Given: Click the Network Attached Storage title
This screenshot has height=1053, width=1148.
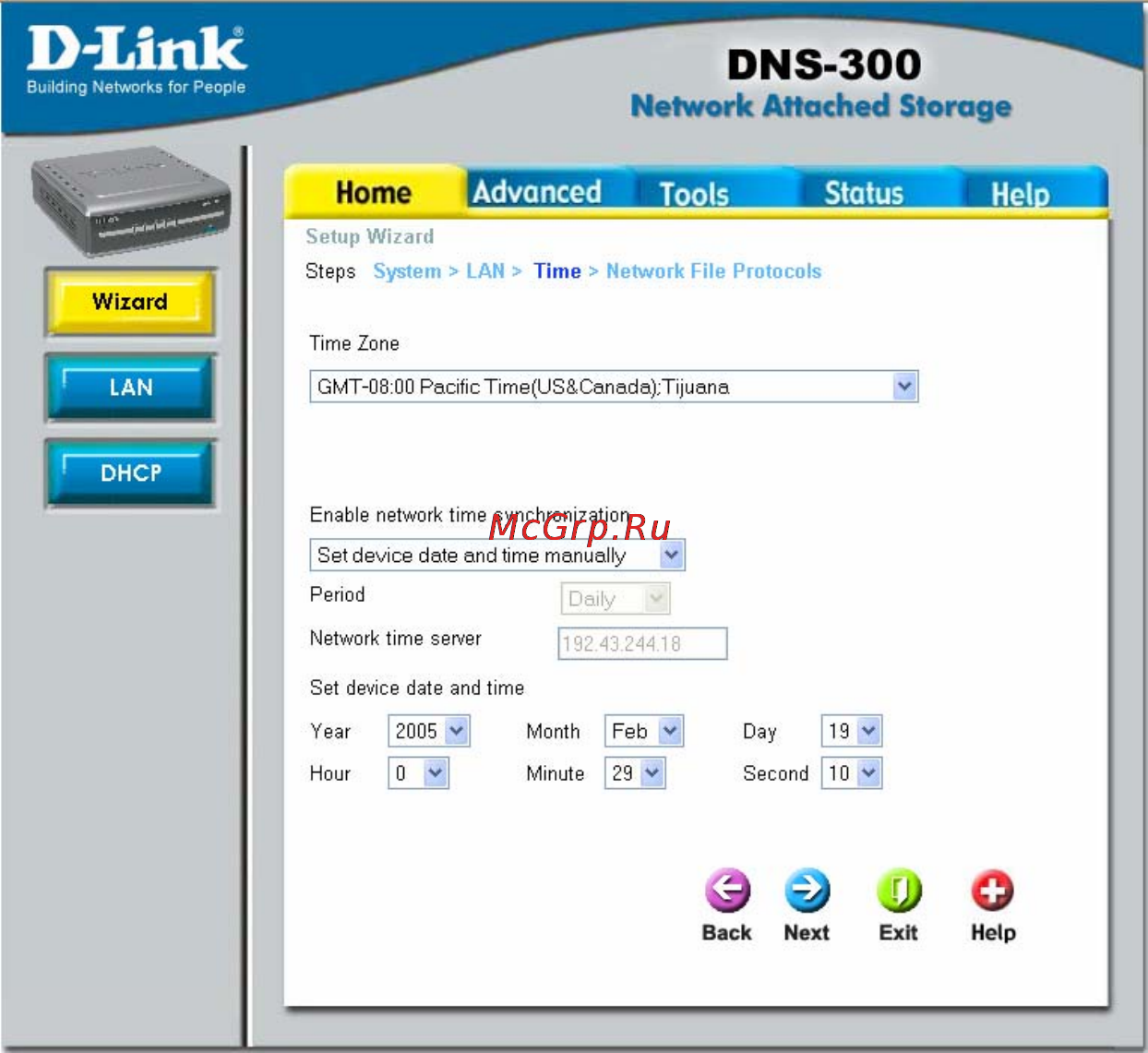Looking at the screenshot, I should (x=821, y=106).
